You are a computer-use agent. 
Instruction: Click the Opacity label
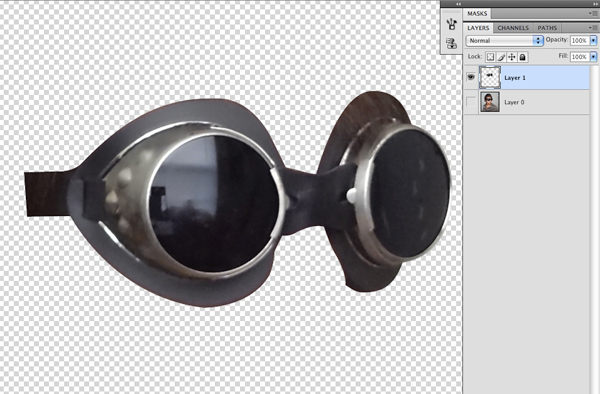click(x=557, y=40)
